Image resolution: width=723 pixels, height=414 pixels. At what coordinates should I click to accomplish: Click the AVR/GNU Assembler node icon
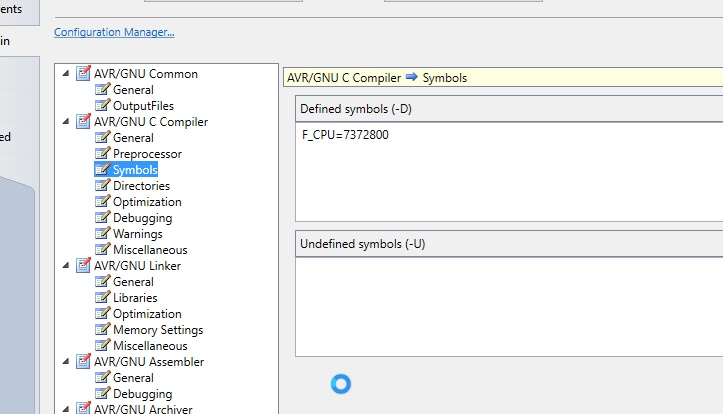[83, 362]
